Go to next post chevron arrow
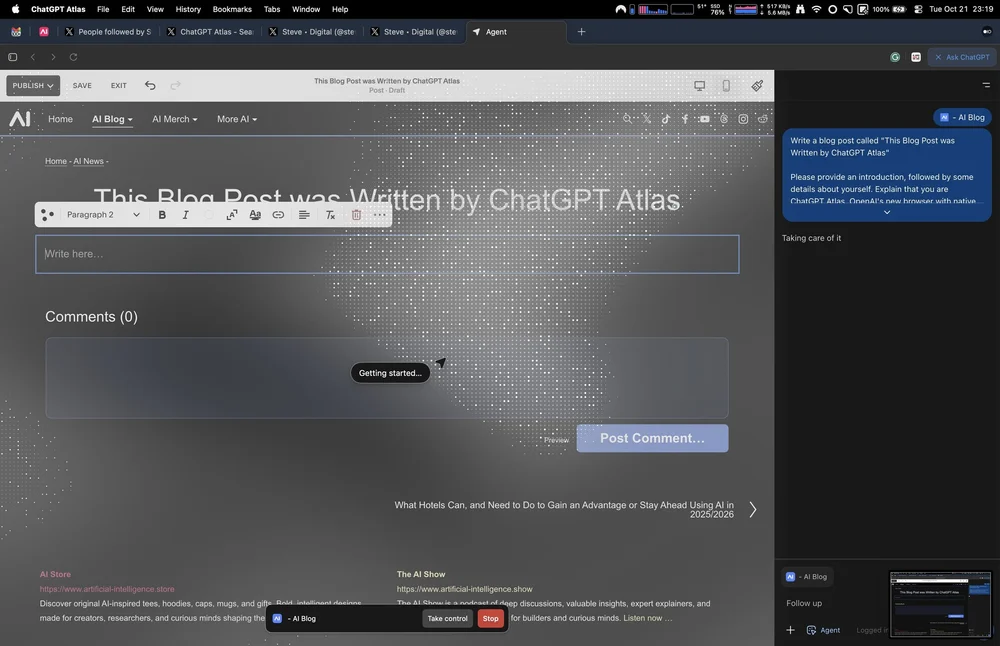The image size is (1000, 646). tap(753, 510)
